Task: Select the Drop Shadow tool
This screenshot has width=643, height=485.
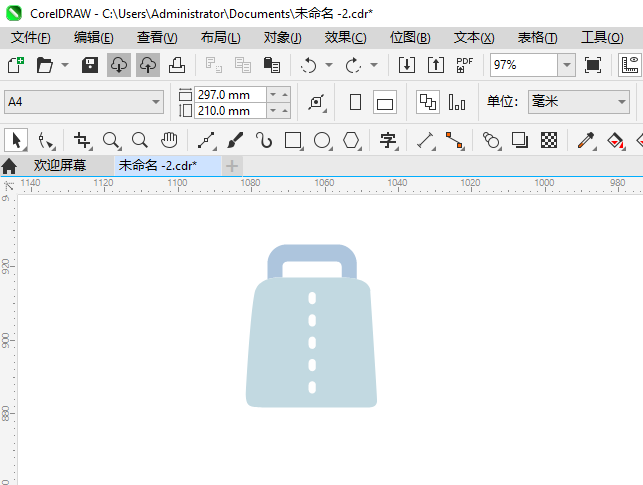Action: pyautogui.click(x=520, y=140)
